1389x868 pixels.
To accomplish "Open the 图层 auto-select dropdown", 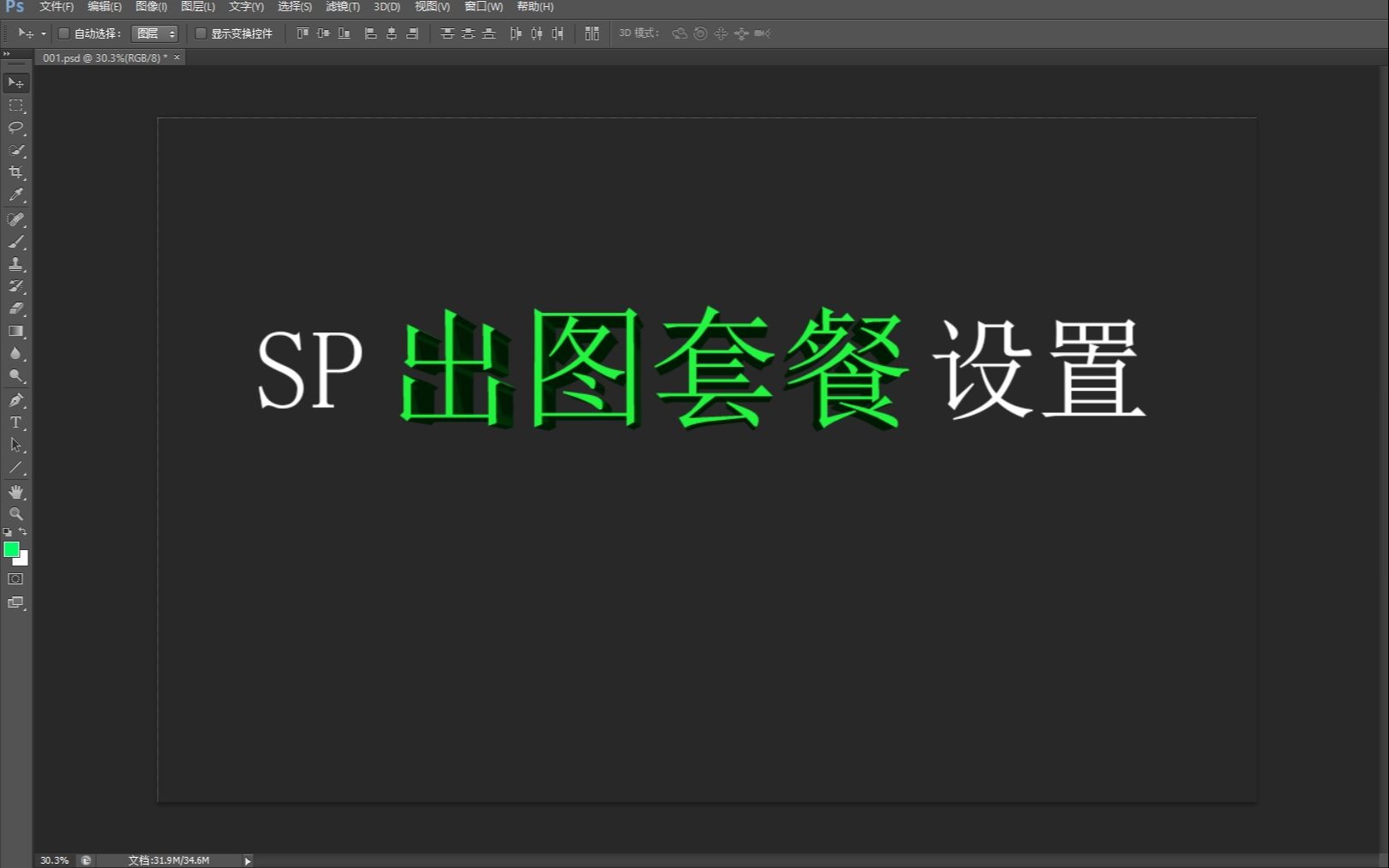I will tap(155, 33).
